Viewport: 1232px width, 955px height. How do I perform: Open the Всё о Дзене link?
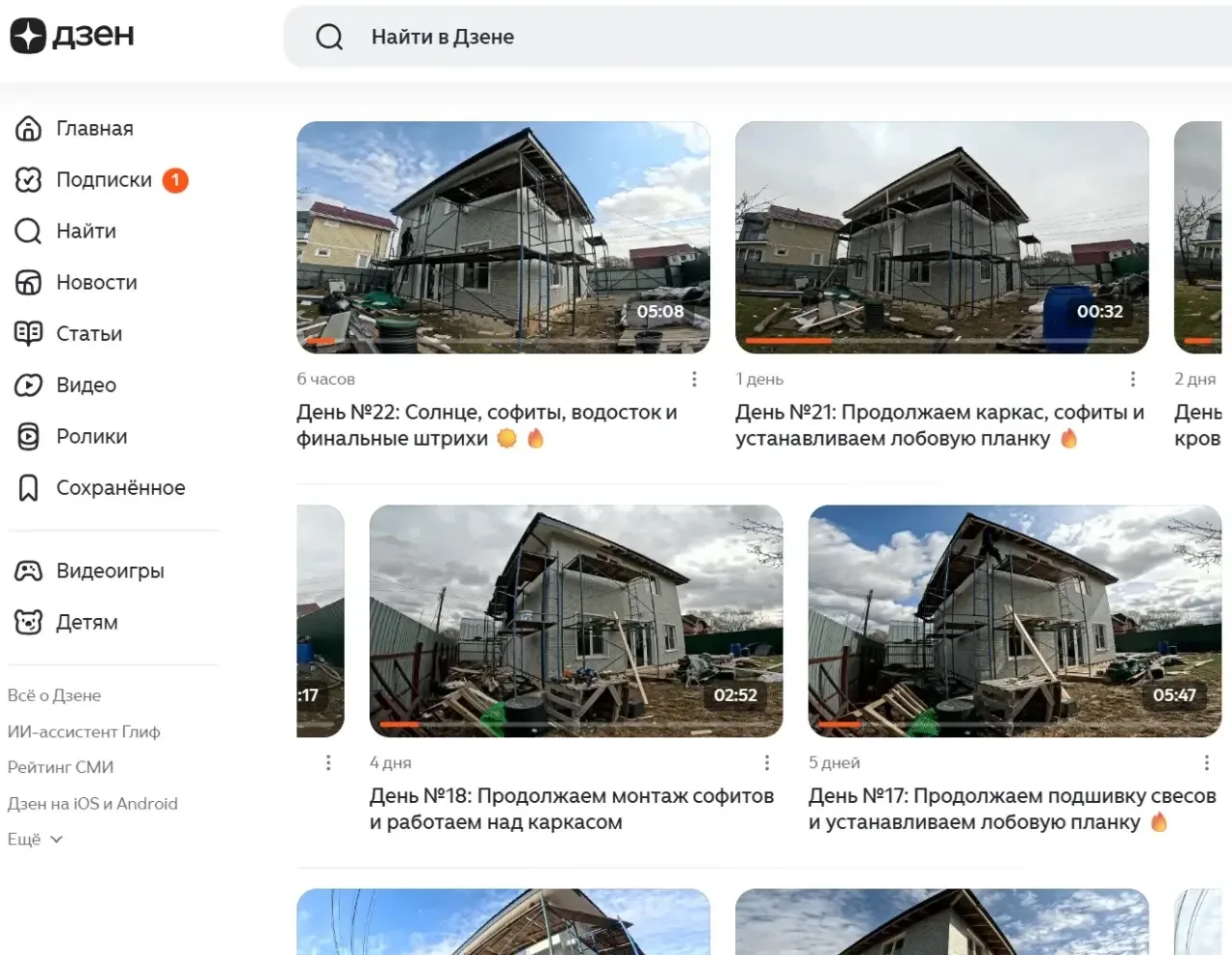54,695
